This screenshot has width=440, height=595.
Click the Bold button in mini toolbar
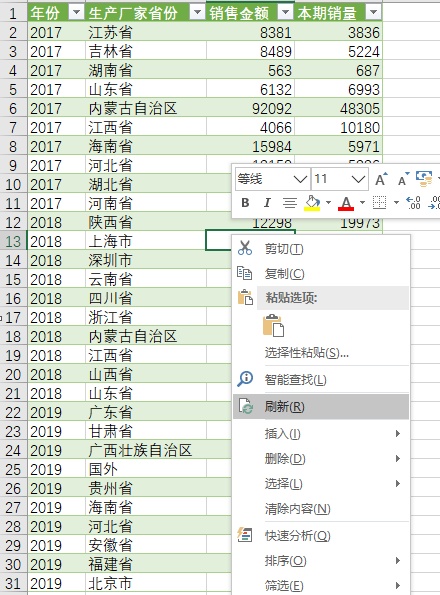pos(245,203)
